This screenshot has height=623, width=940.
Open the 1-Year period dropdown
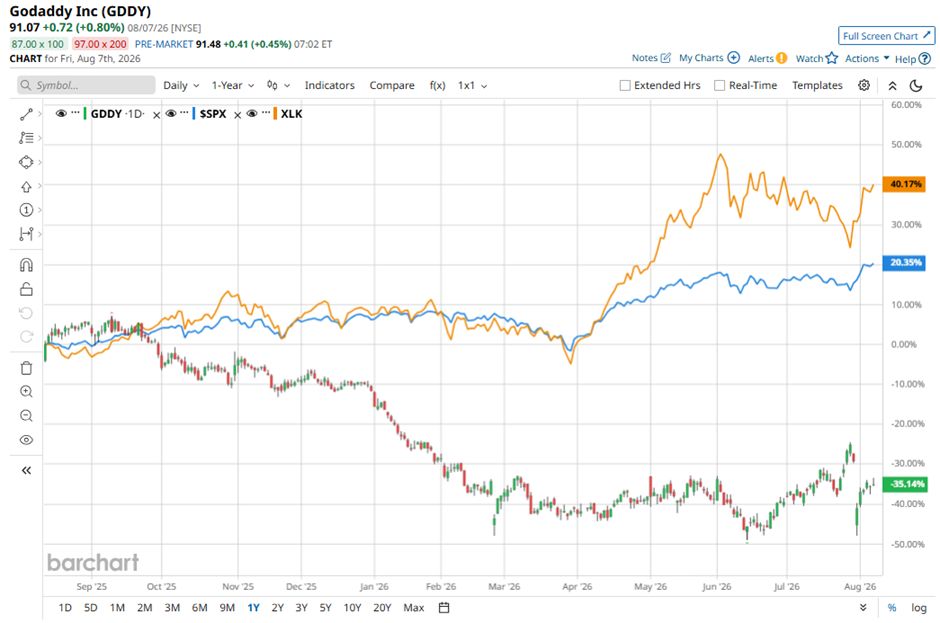pos(233,85)
